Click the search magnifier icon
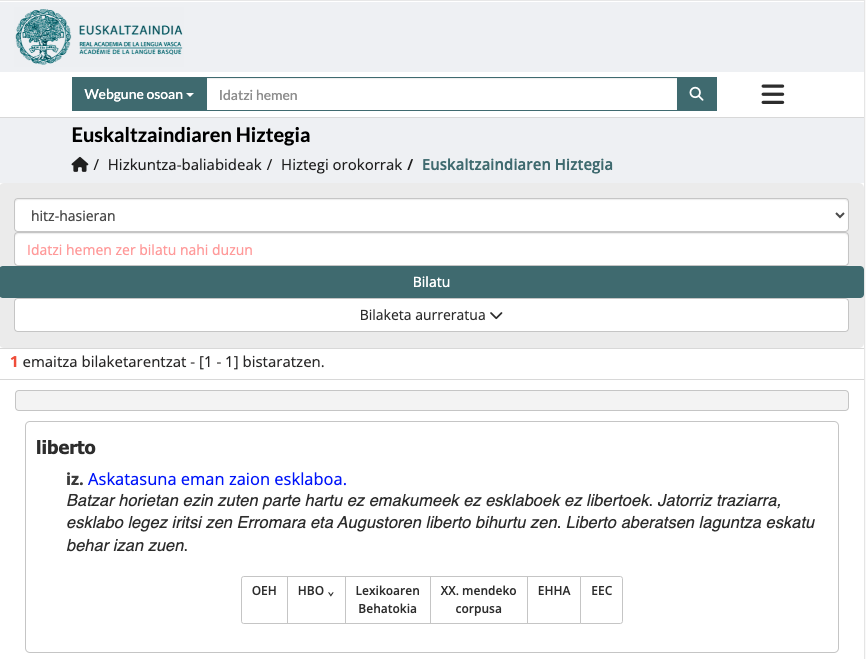Screen dimensions: 866x659 (696, 94)
